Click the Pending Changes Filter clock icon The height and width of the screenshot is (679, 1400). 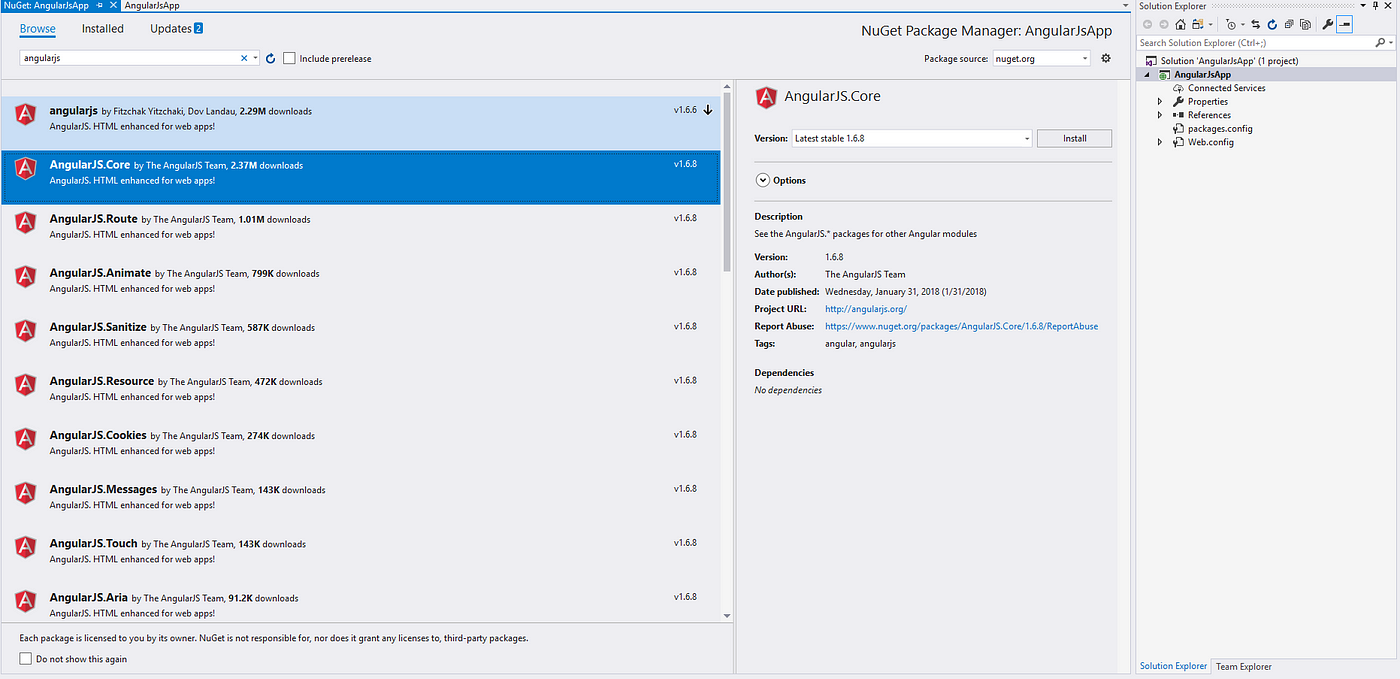tap(1231, 24)
